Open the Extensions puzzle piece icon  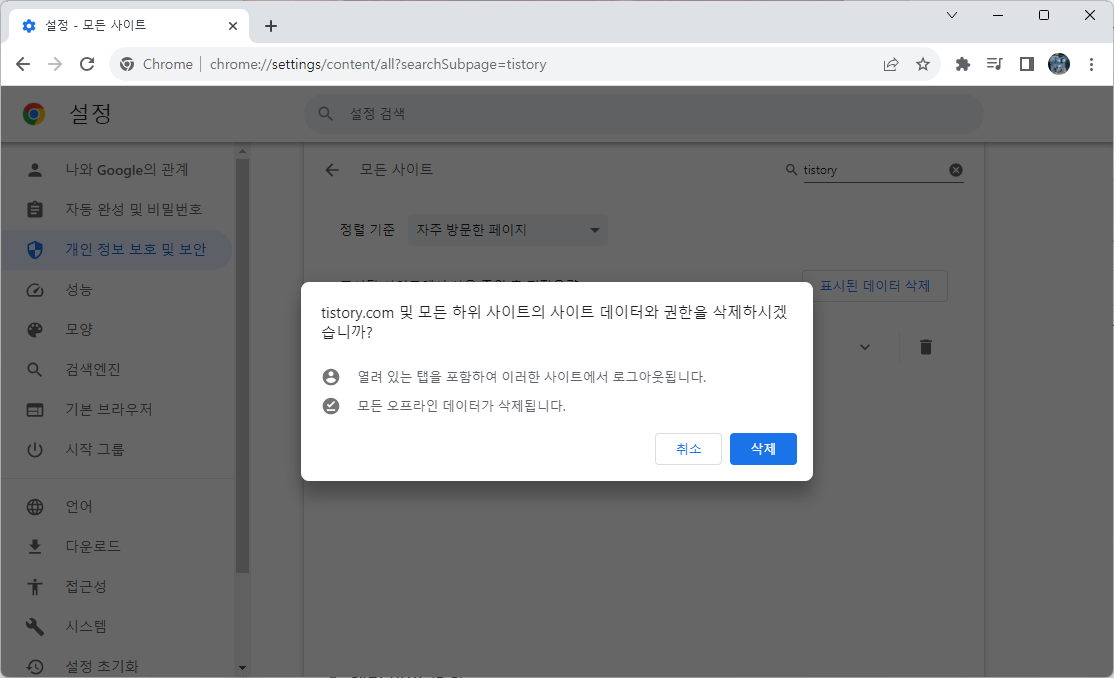(963, 64)
